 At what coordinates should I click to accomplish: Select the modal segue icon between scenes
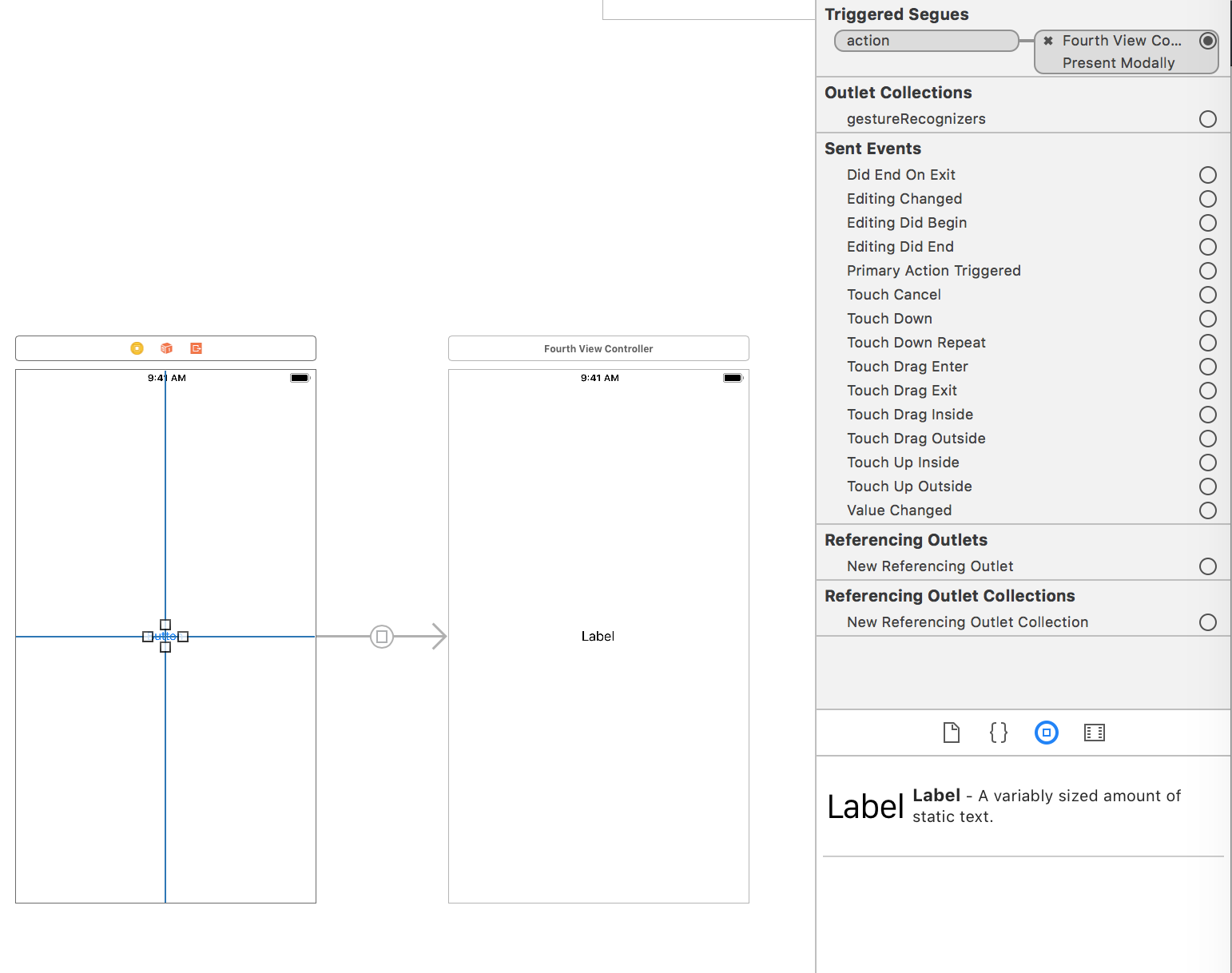click(382, 637)
